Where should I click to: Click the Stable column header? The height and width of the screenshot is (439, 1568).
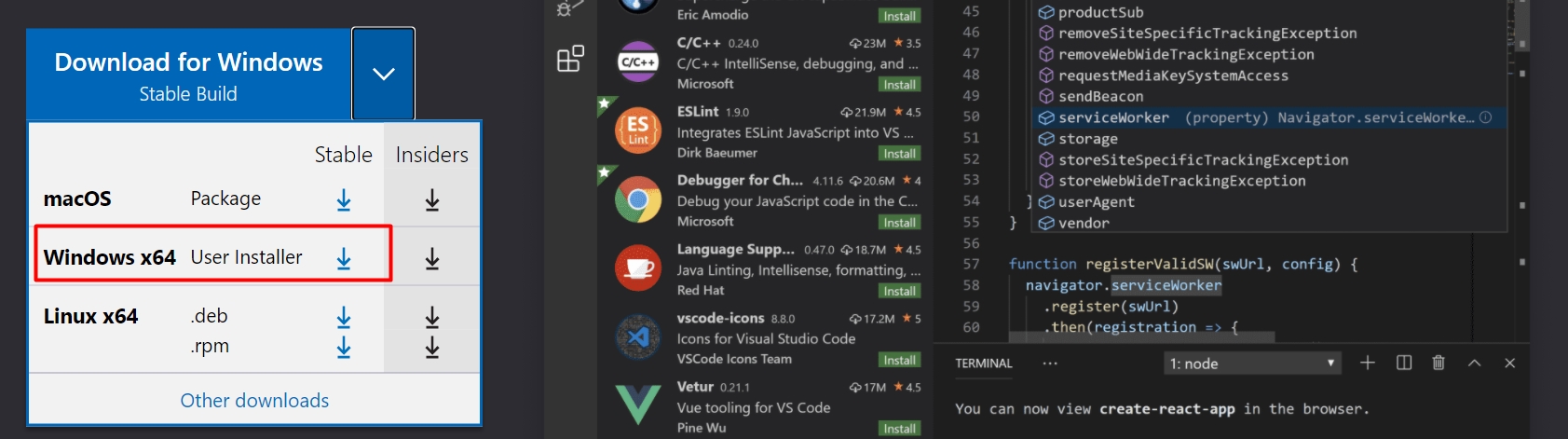coord(343,155)
